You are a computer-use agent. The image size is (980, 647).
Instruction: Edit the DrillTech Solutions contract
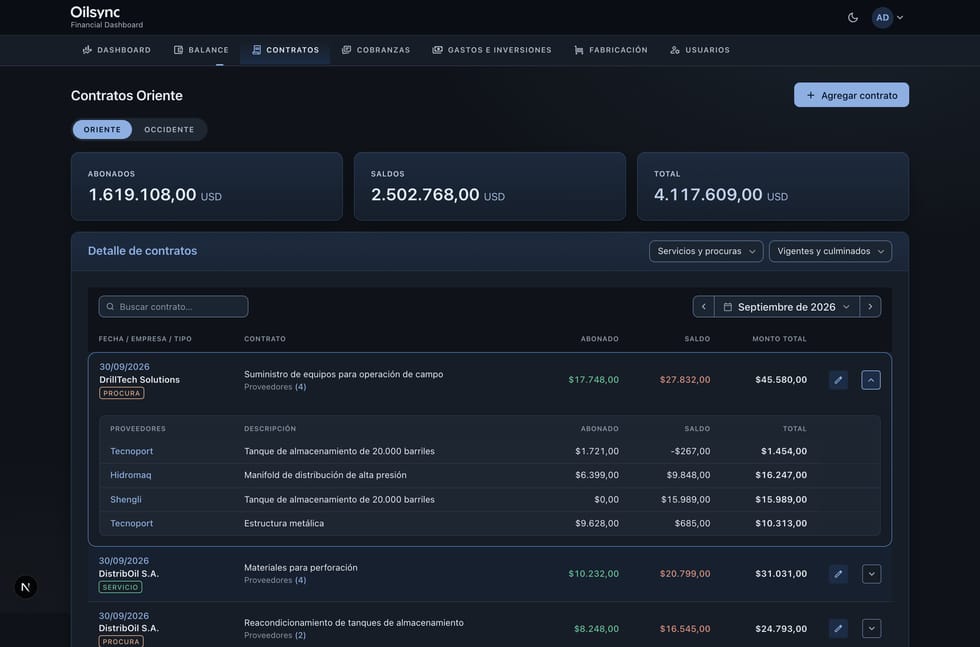click(x=838, y=380)
